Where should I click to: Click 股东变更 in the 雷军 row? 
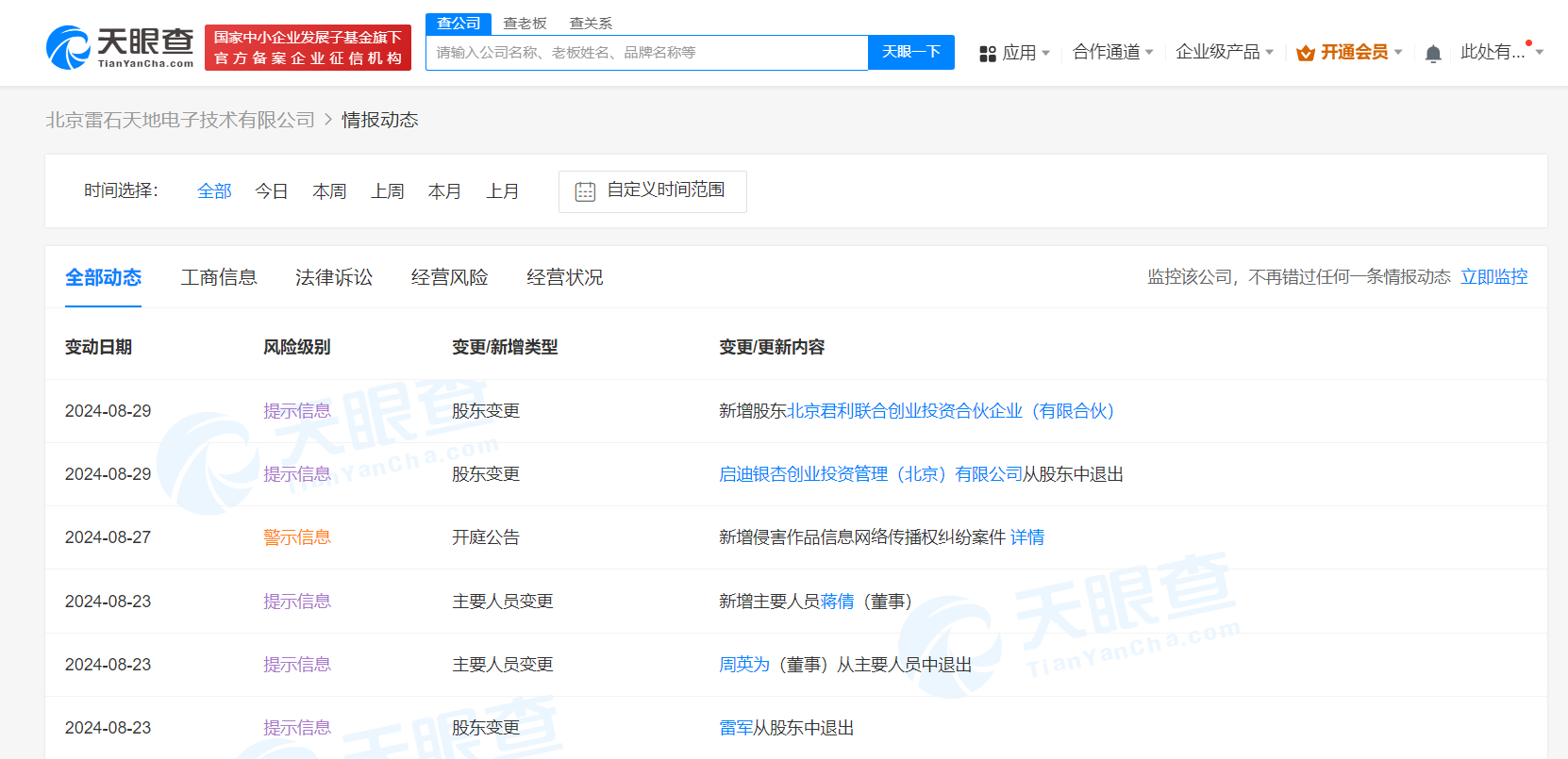pyautogui.click(x=486, y=728)
